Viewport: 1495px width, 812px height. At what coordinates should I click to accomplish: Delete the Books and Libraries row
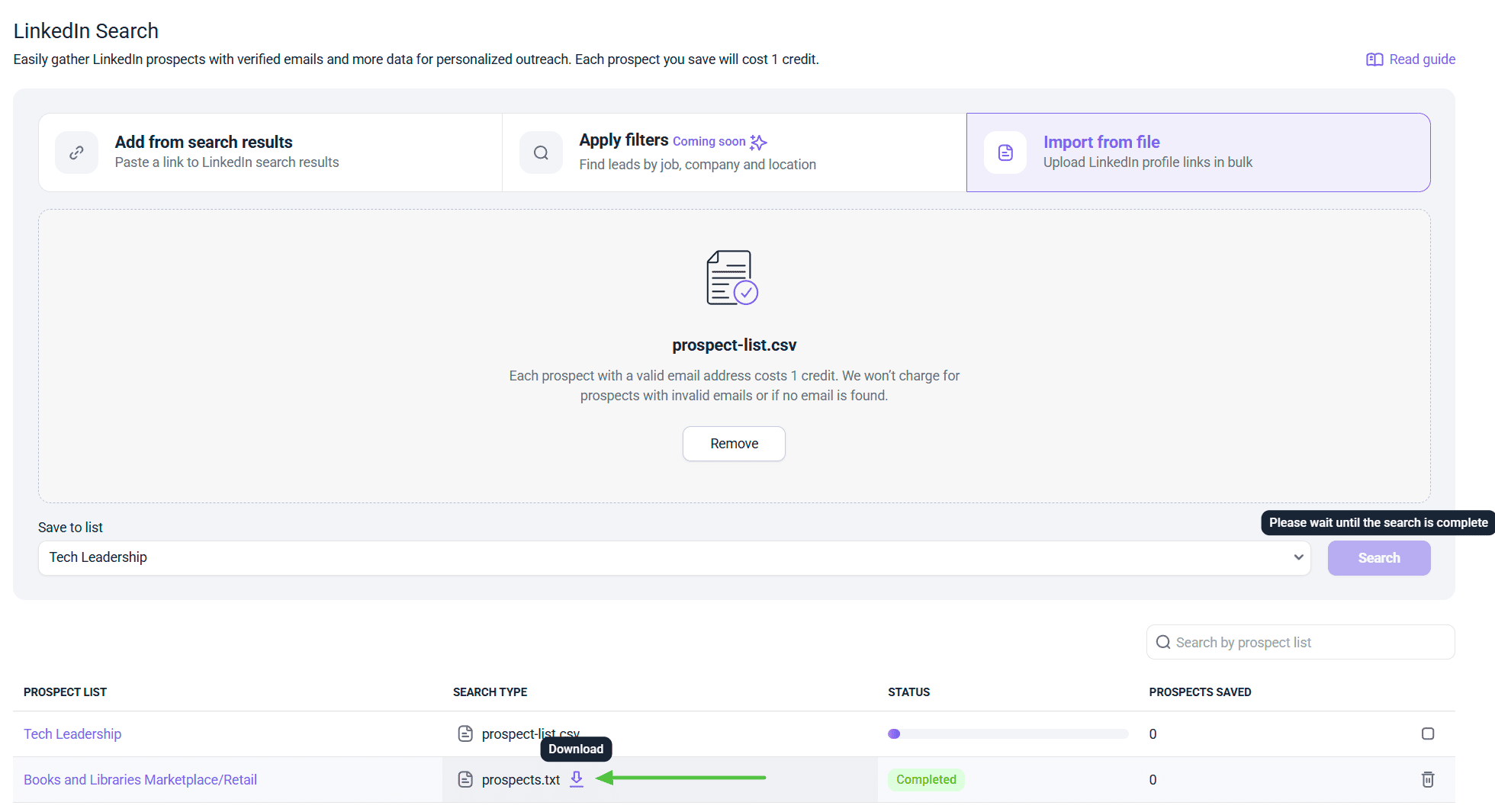tap(1428, 779)
